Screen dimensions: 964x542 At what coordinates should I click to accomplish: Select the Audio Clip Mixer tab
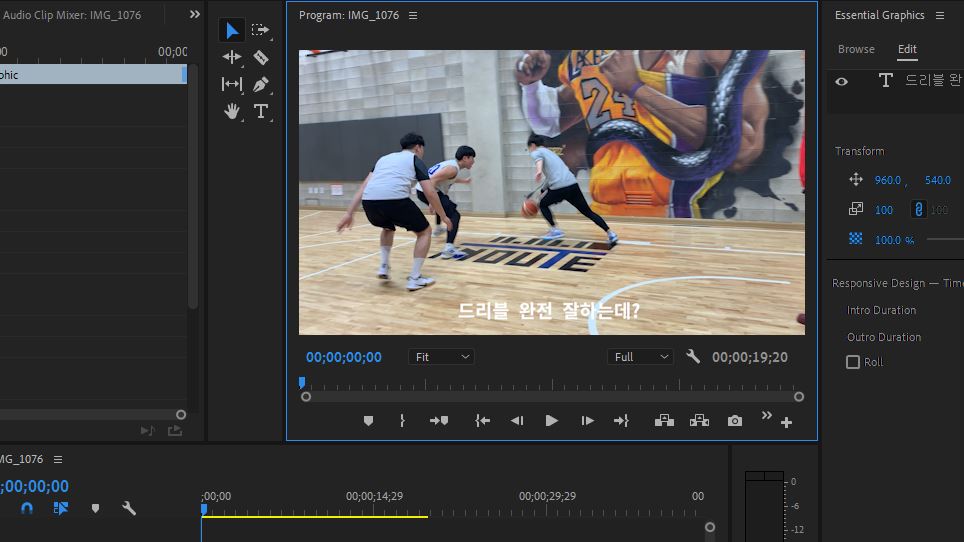click(x=72, y=15)
